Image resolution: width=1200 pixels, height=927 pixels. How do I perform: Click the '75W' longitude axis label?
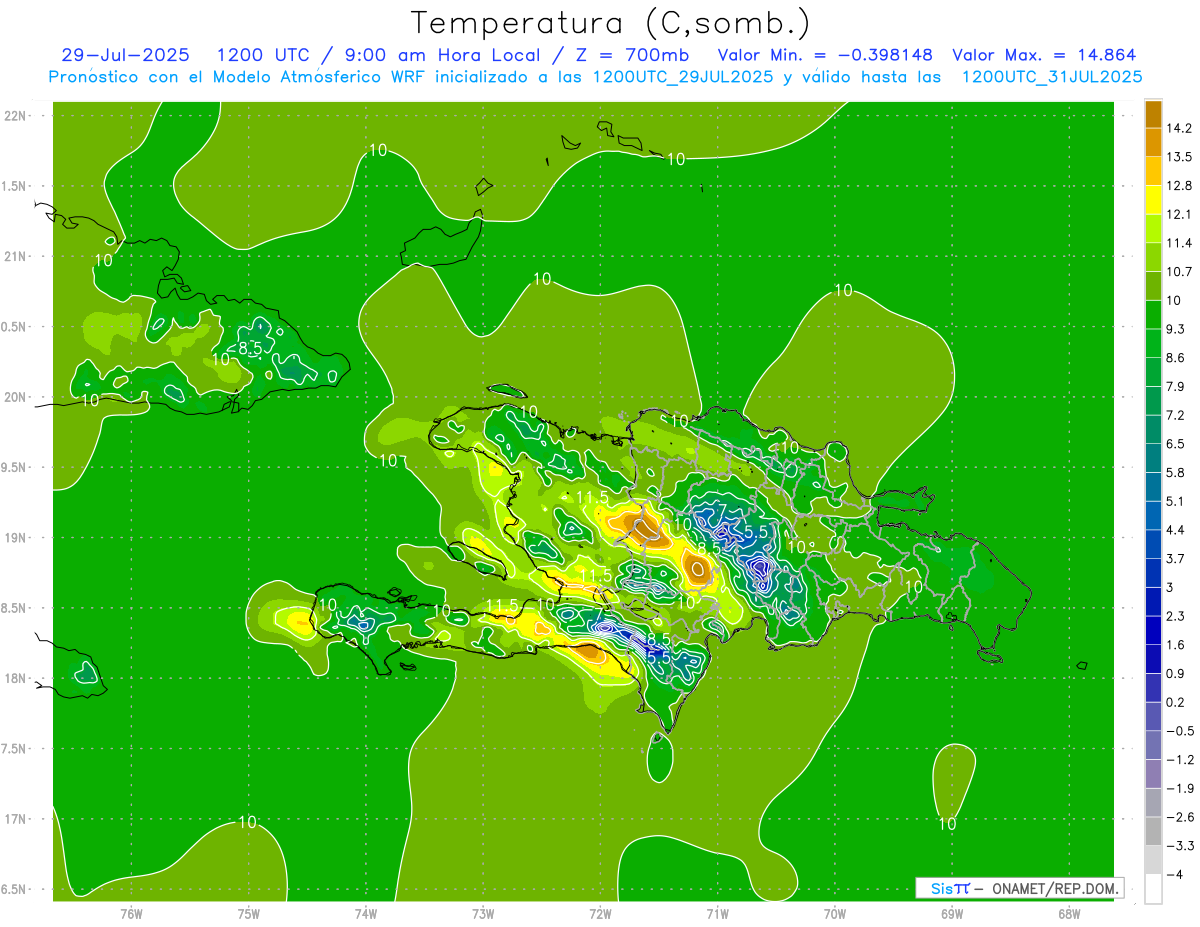(249, 913)
